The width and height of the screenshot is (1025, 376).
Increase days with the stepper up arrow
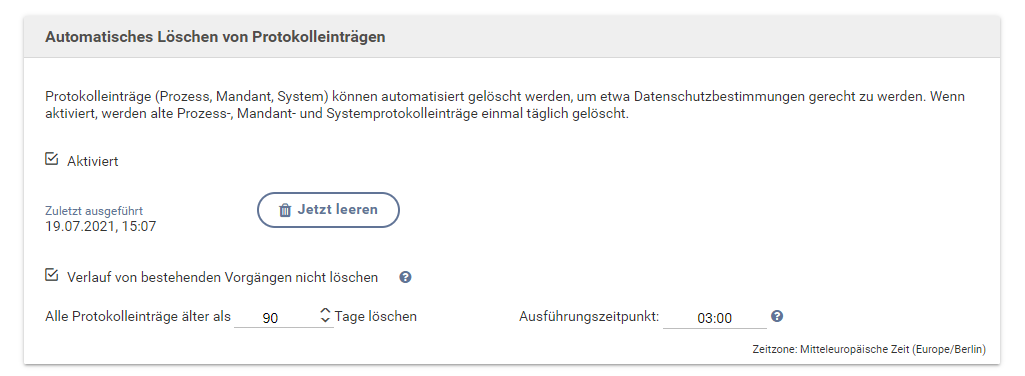(x=326, y=311)
